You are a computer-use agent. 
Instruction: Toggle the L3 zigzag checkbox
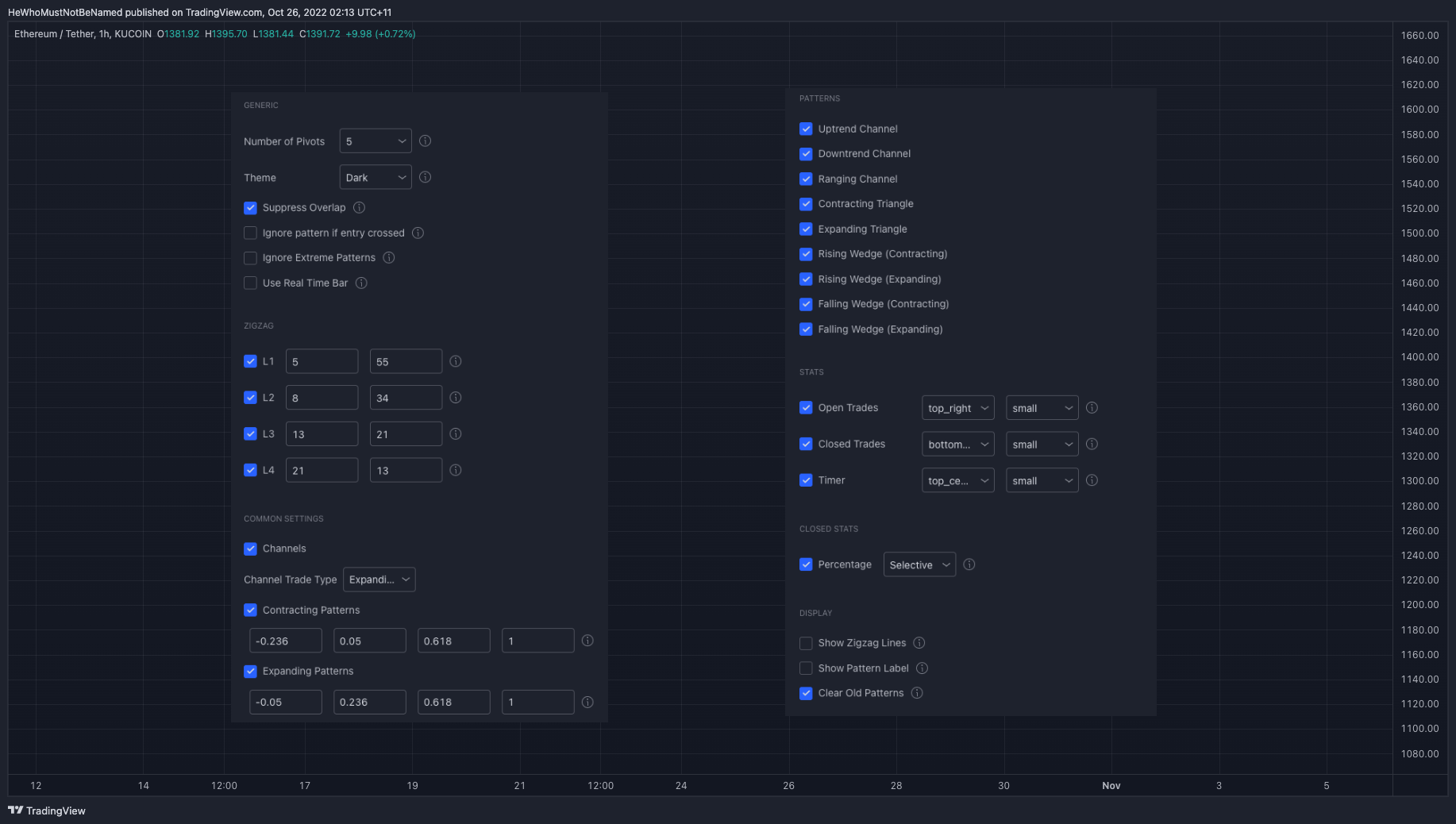pos(250,433)
